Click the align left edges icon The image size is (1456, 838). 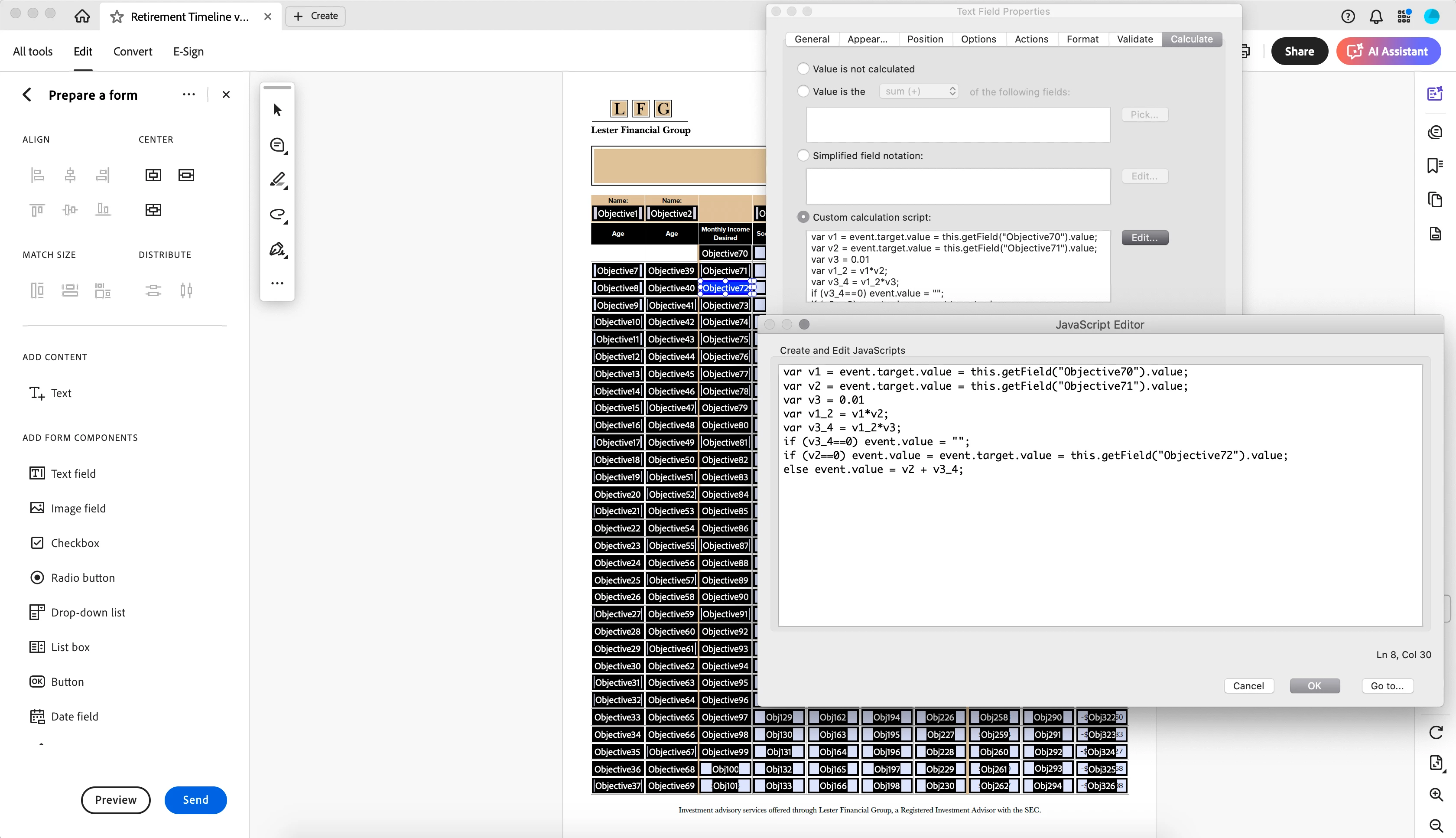click(37, 175)
